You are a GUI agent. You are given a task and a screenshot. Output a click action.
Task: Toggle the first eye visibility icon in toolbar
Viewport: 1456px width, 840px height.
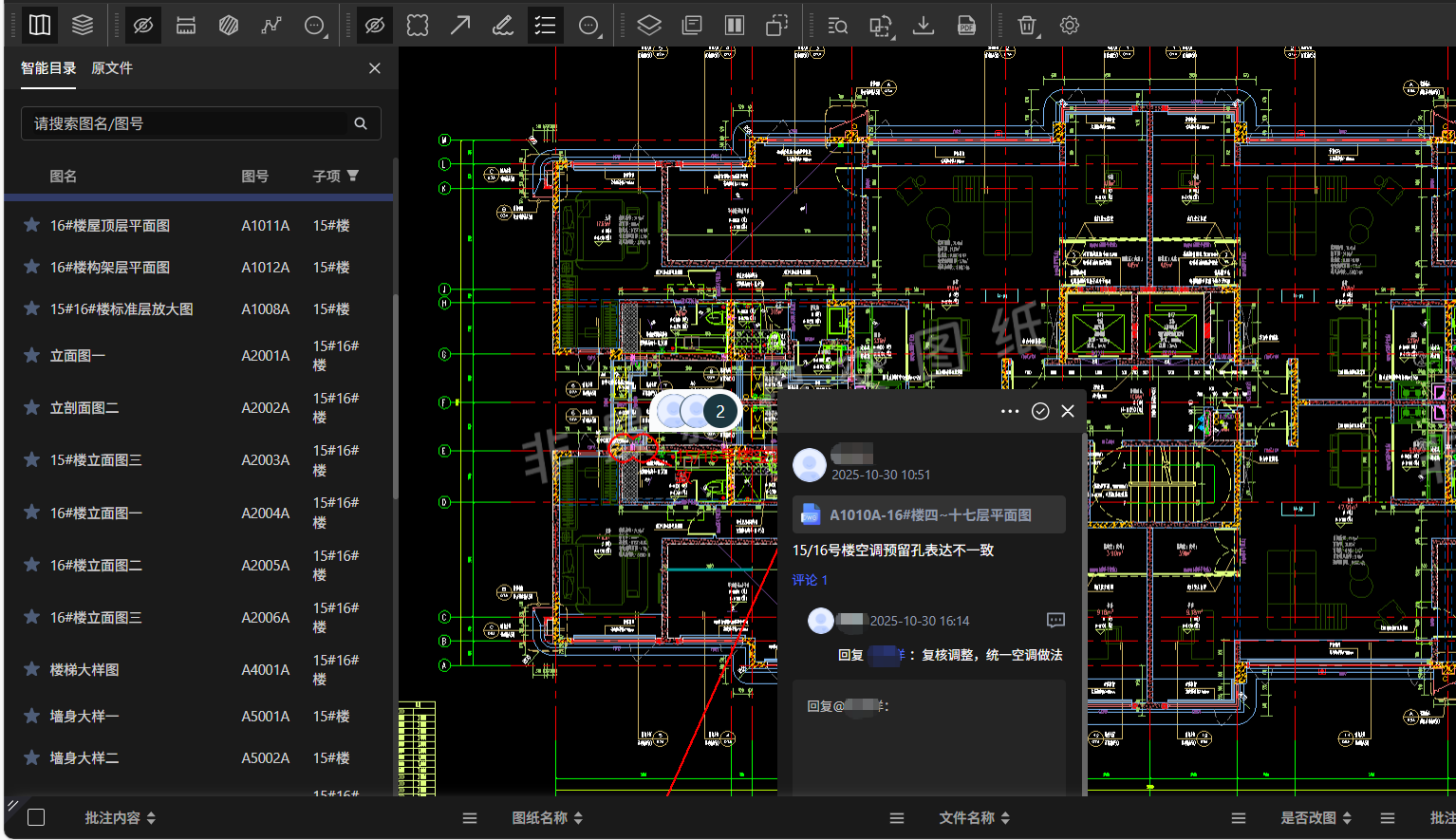tap(143, 26)
